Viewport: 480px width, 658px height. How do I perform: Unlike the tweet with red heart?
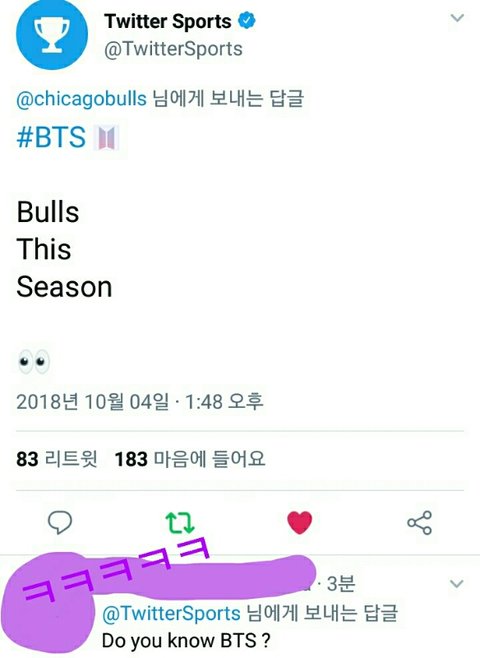pyautogui.click(x=300, y=522)
